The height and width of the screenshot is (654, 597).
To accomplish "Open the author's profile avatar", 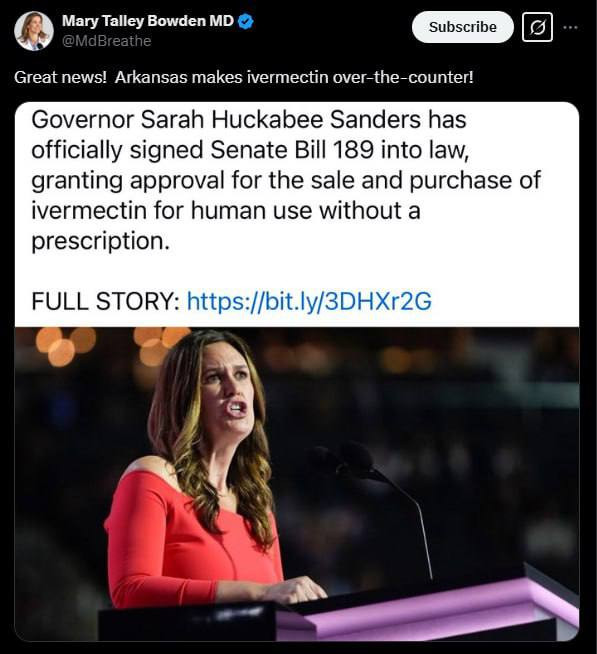I will coord(34,31).
